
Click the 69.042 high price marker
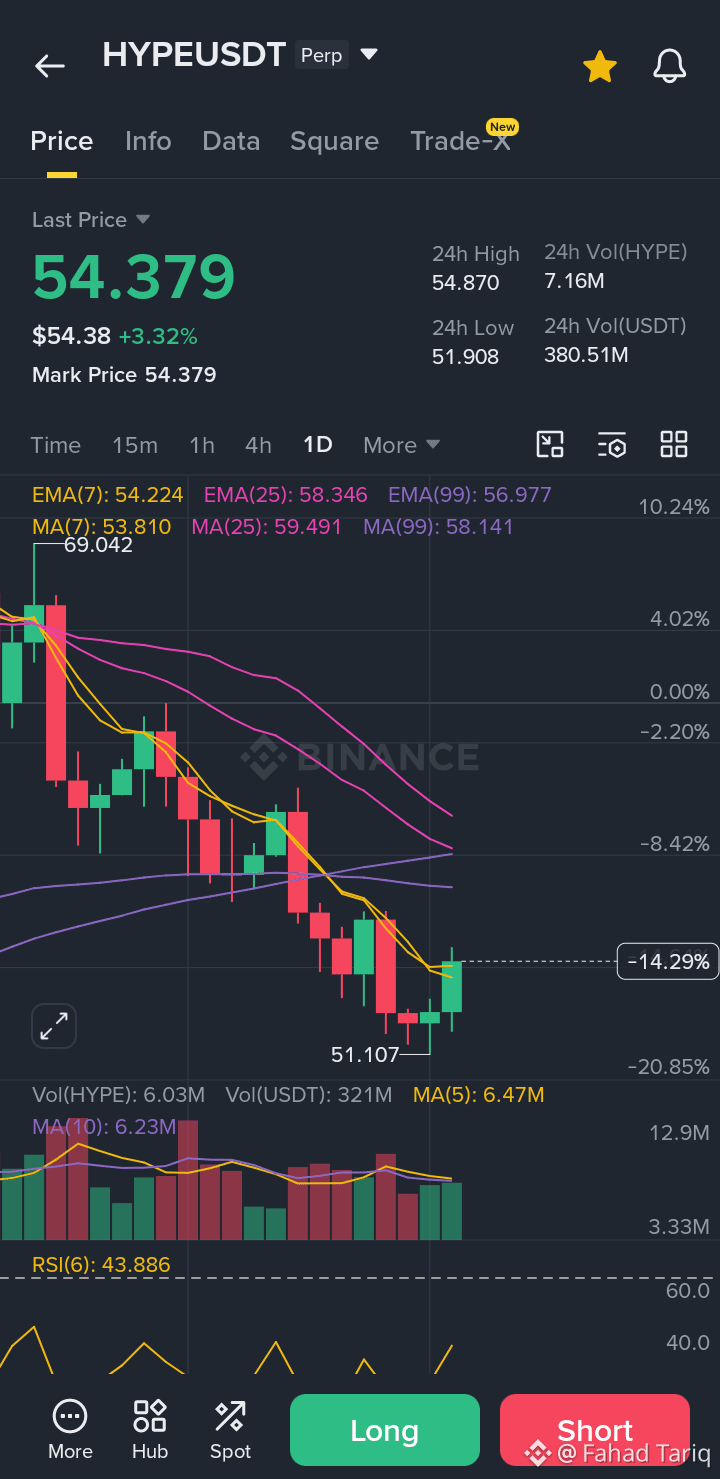coord(98,546)
